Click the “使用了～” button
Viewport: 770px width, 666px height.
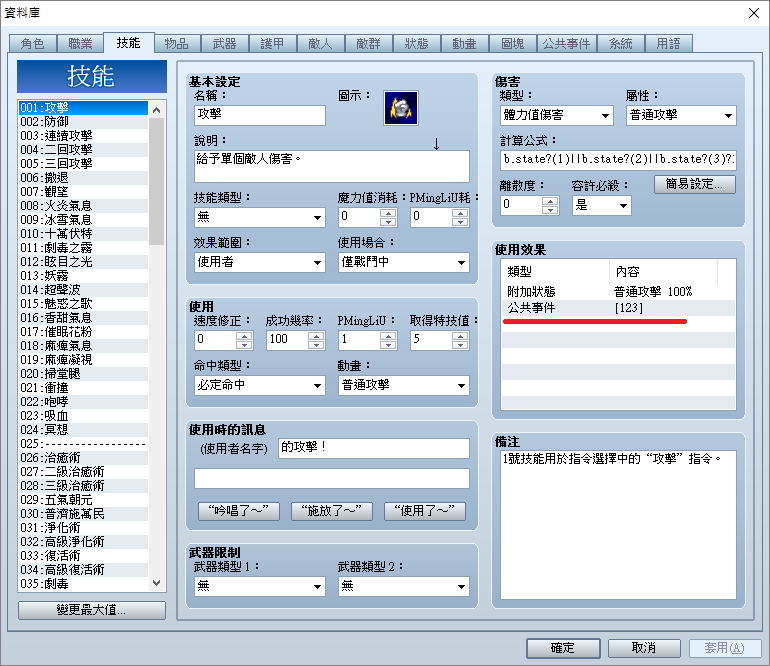coord(425,511)
